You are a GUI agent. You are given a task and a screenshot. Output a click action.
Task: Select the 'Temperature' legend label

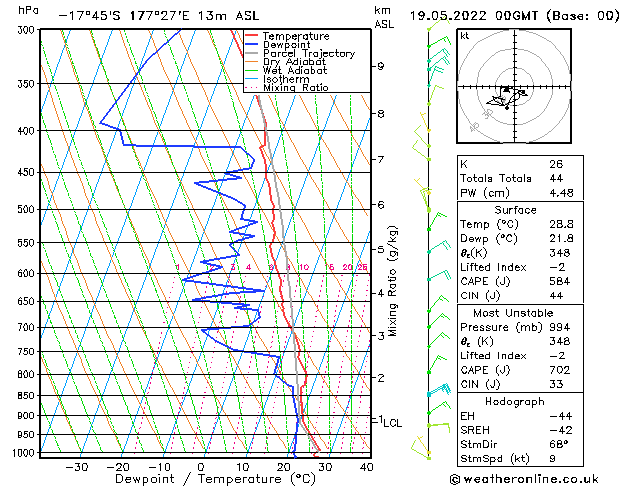point(296,36)
